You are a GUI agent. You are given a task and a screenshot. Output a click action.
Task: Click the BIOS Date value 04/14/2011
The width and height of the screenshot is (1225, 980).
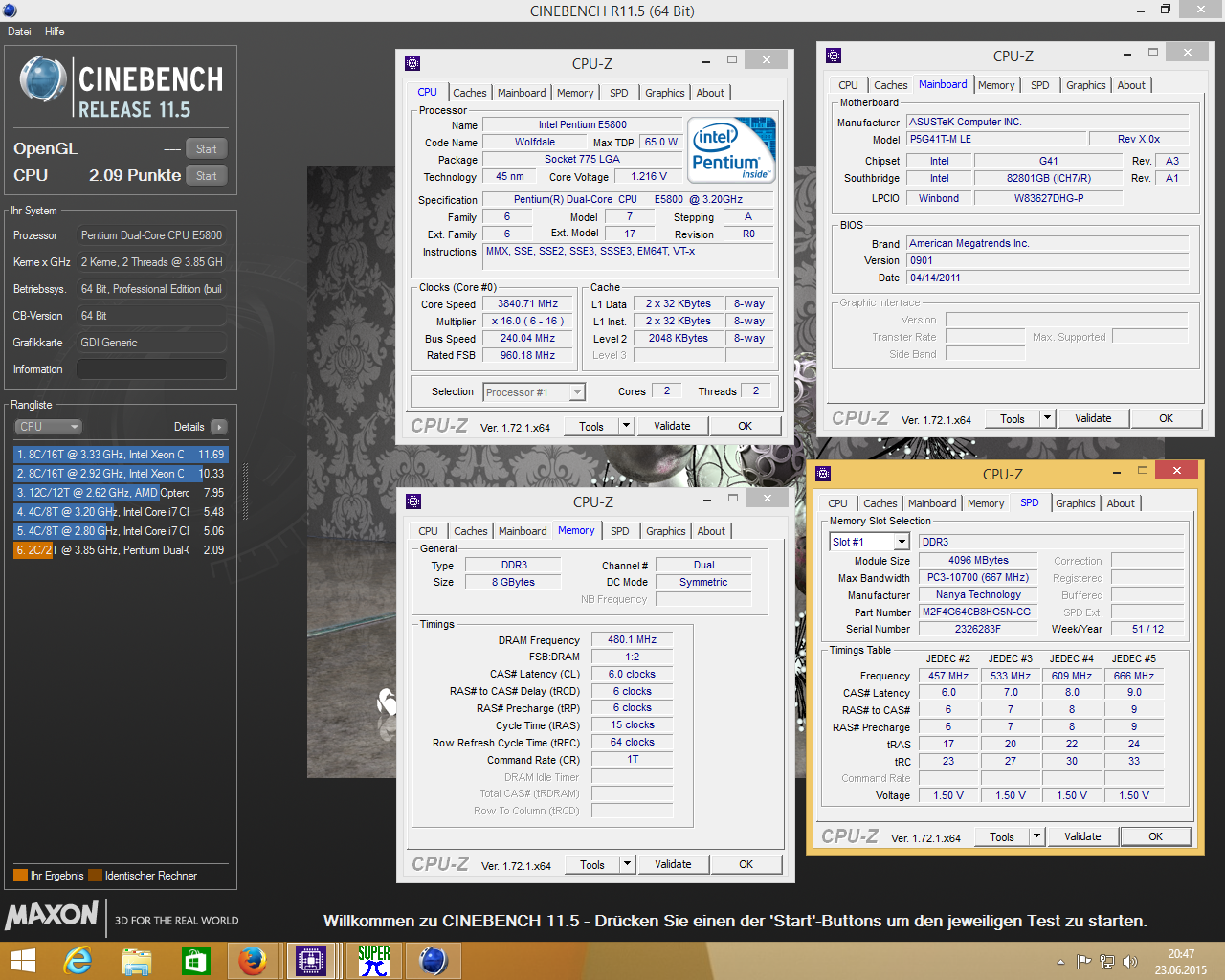point(1048,278)
